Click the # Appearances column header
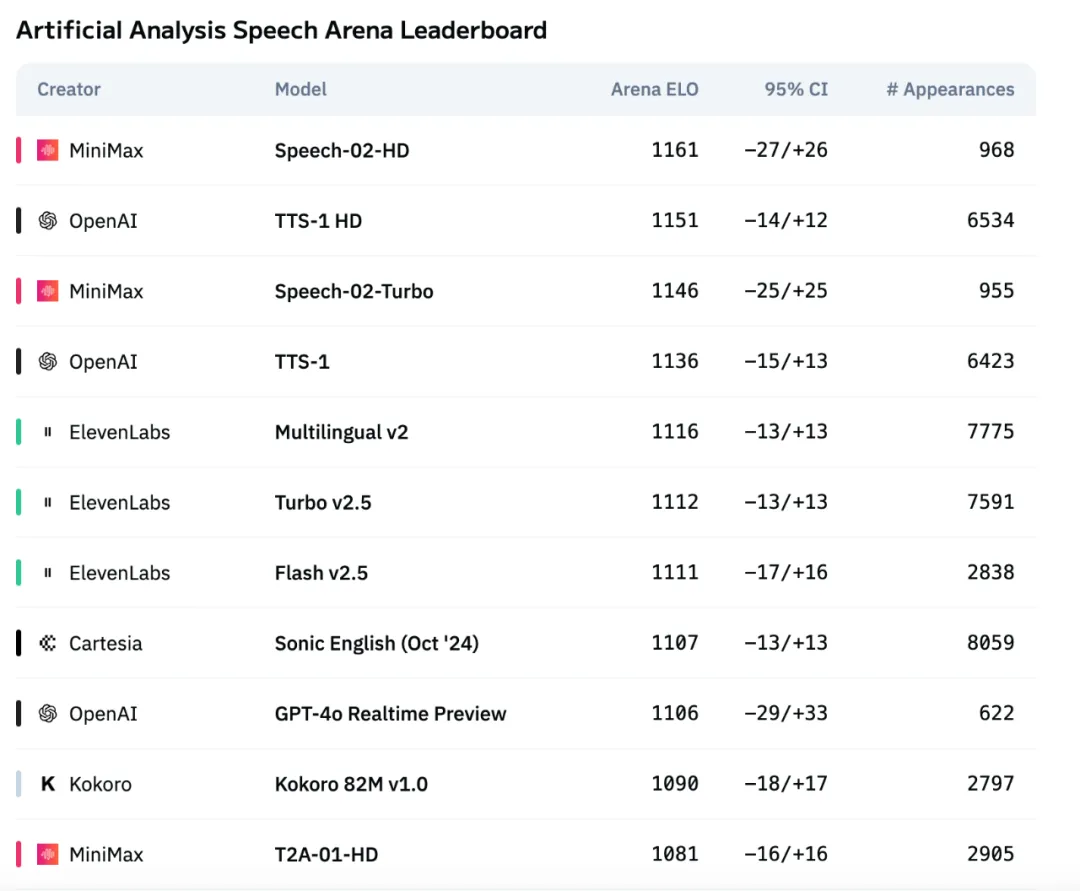Viewport: 1080px width, 891px height. pos(950,89)
